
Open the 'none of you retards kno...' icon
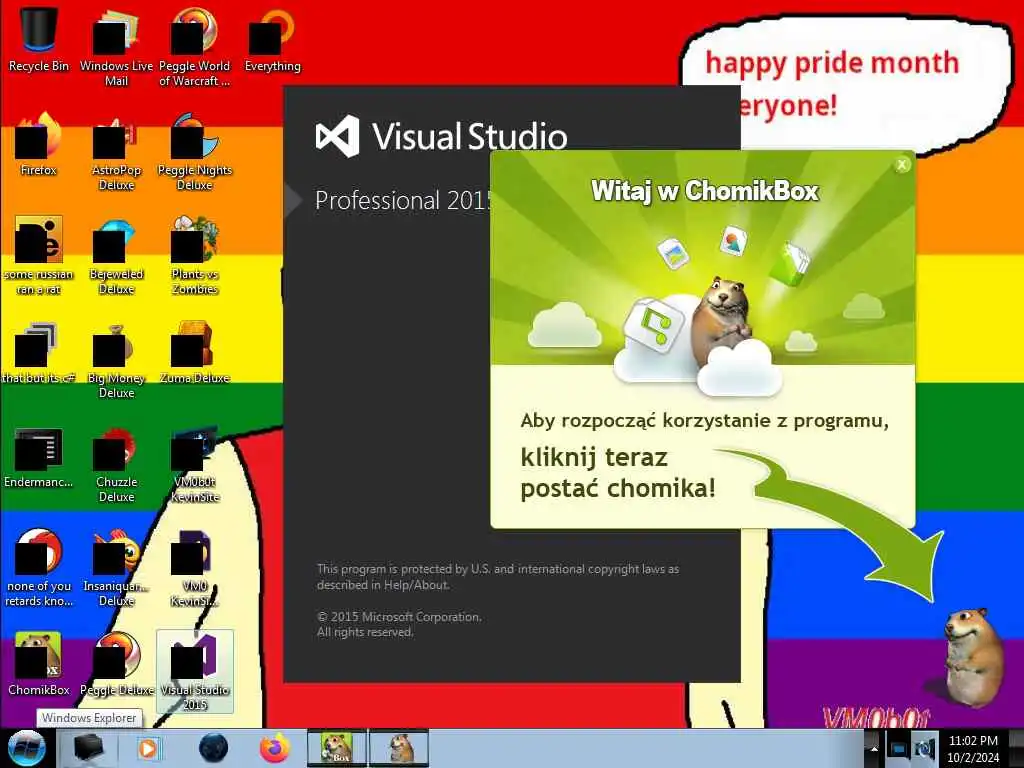coord(39,568)
